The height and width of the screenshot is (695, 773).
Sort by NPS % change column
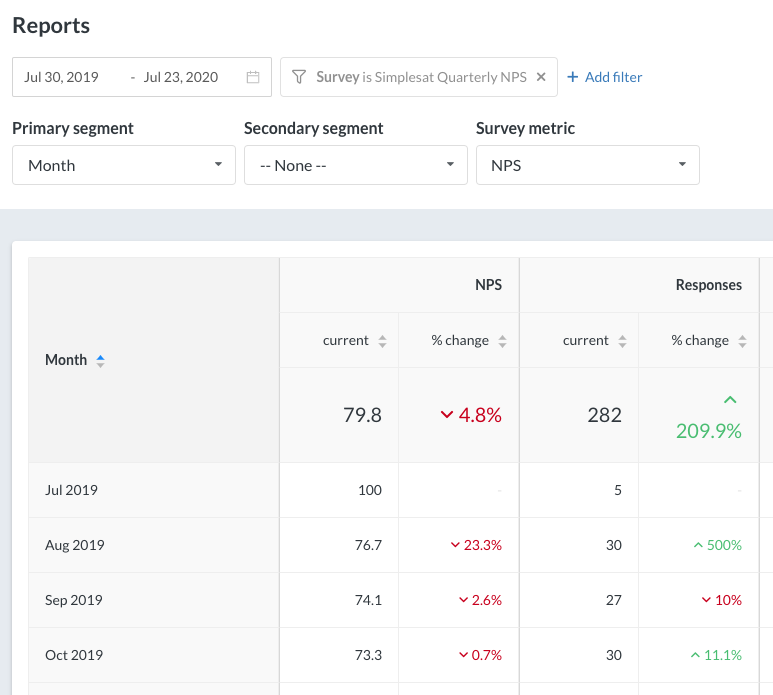coord(502,341)
